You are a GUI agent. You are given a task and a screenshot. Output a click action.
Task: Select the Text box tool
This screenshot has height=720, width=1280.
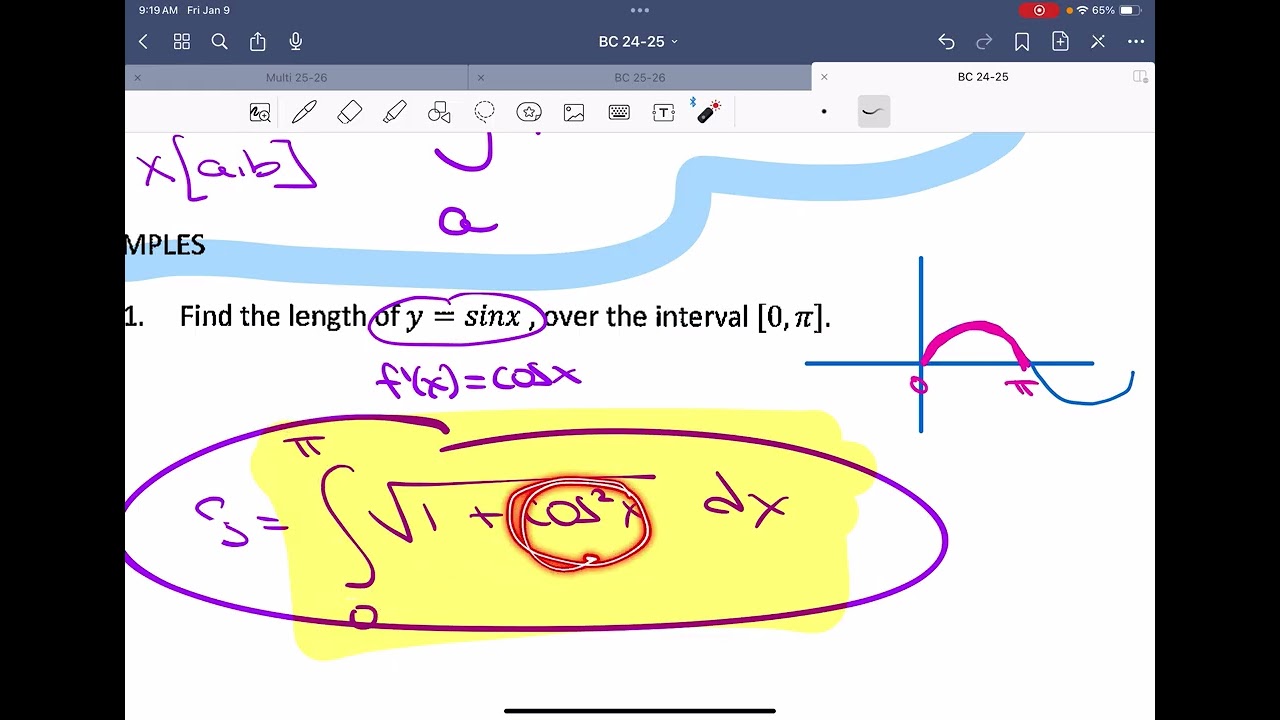[x=664, y=112]
